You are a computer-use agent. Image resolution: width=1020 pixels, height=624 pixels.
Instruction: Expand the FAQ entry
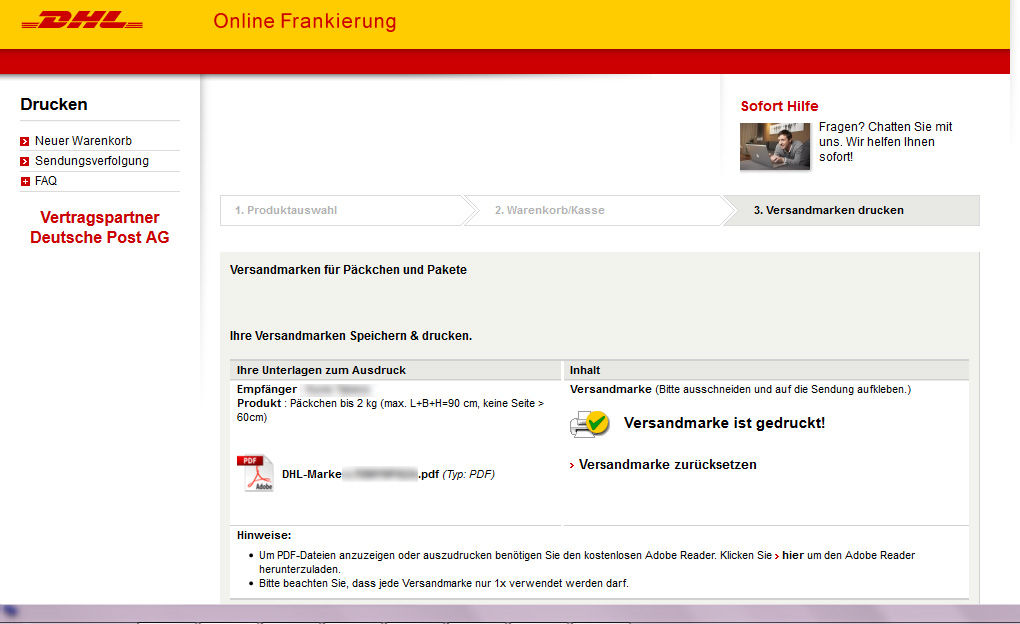click(46, 181)
